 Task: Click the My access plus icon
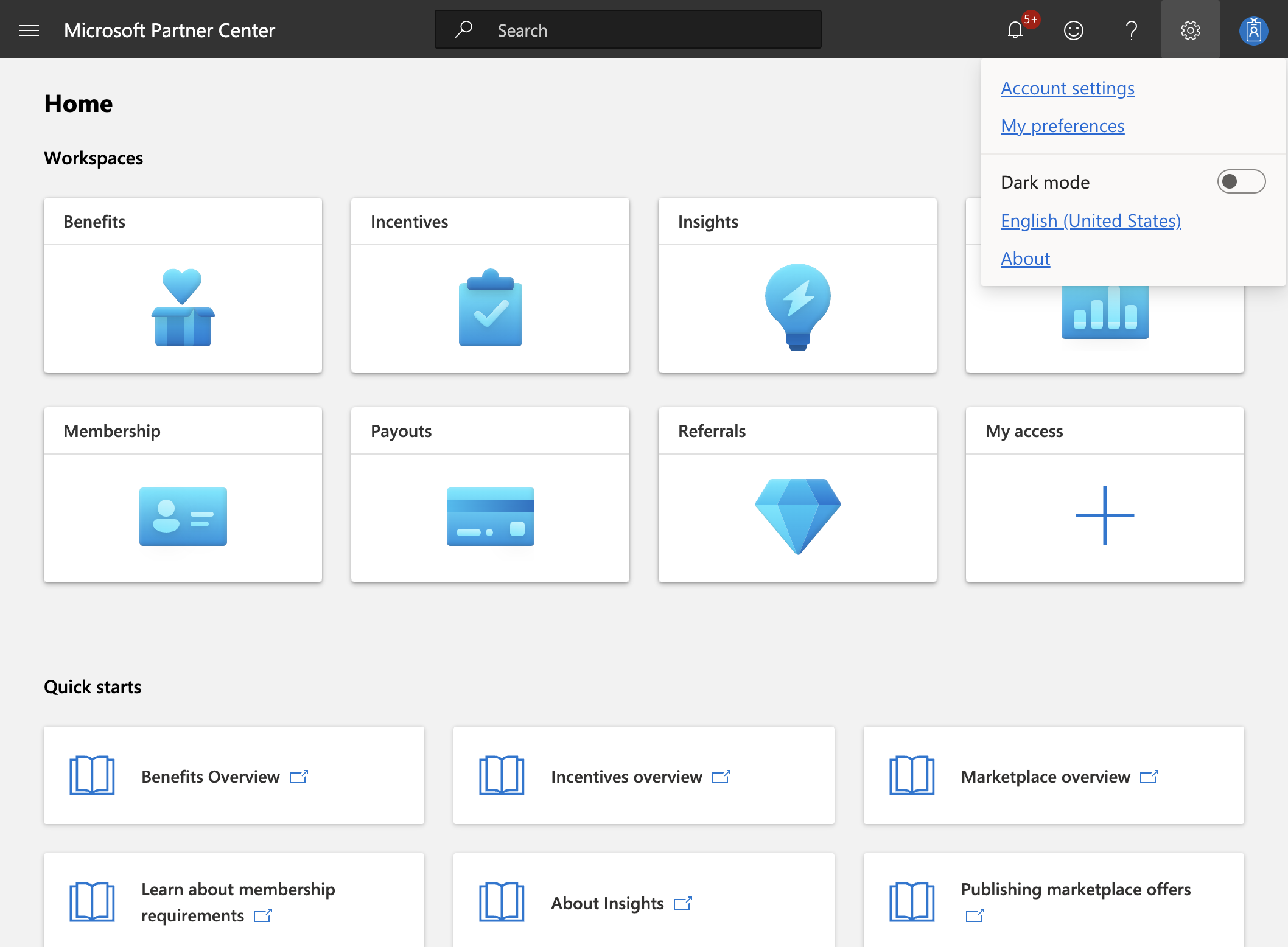tap(1105, 515)
